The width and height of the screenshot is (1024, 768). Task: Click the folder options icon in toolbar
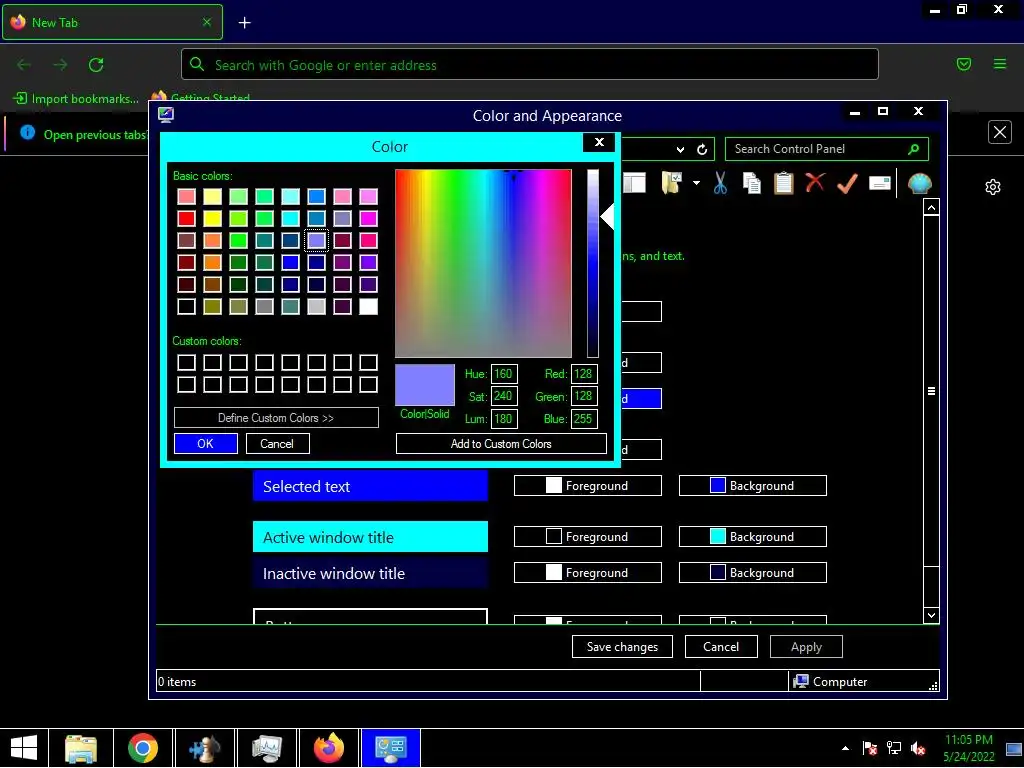click(672, 184)
